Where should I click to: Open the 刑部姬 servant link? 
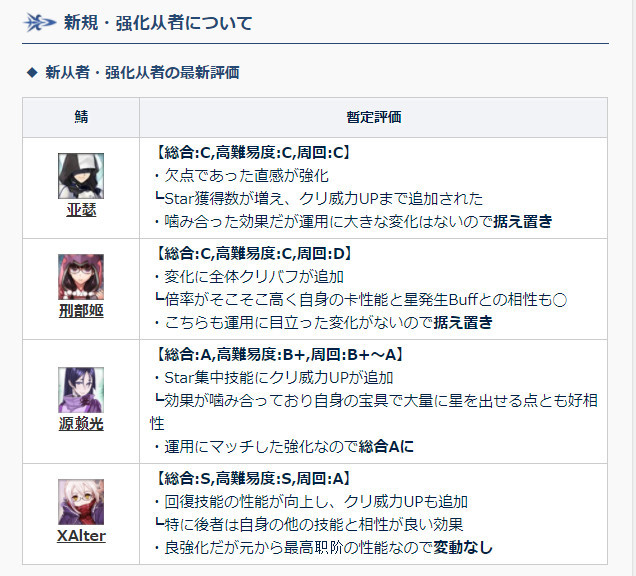(81, 311)
